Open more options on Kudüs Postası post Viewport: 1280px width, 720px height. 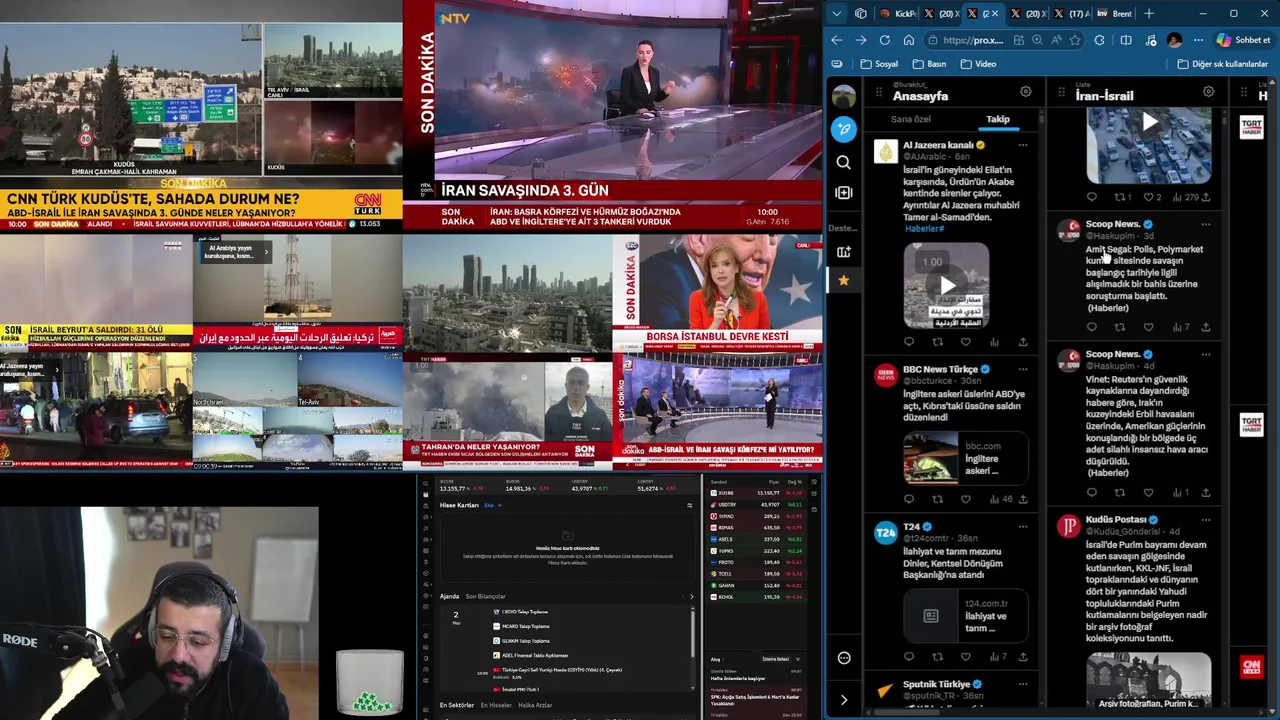tap(1206, 520)
